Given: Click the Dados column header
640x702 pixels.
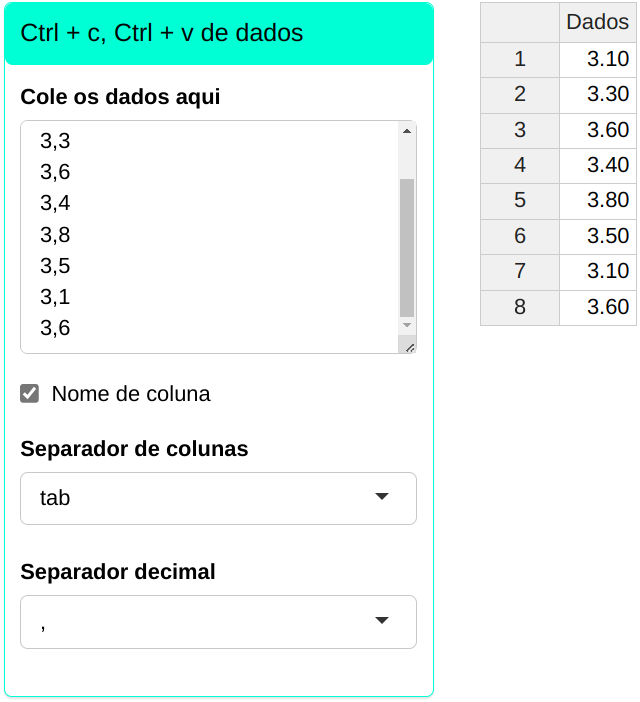Looking at the screenshot, I should click(x=597, y=22).
